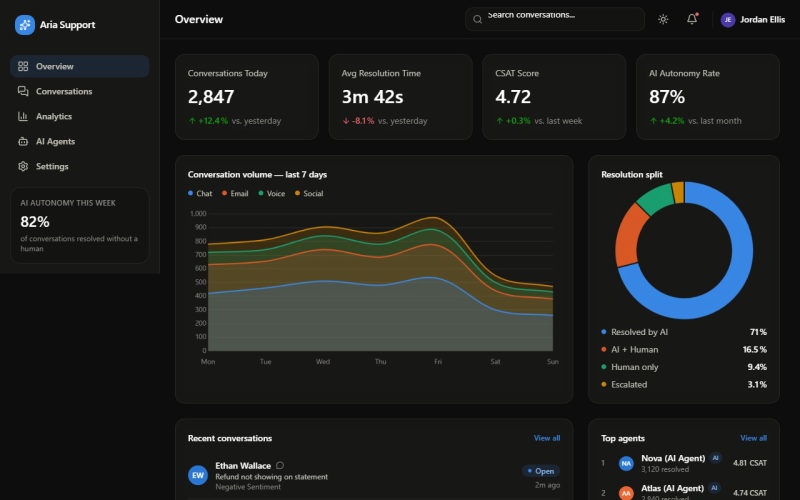800x500 pixels.
Task: Click the green Human only donut segment
Action: (x=655, y=198)
